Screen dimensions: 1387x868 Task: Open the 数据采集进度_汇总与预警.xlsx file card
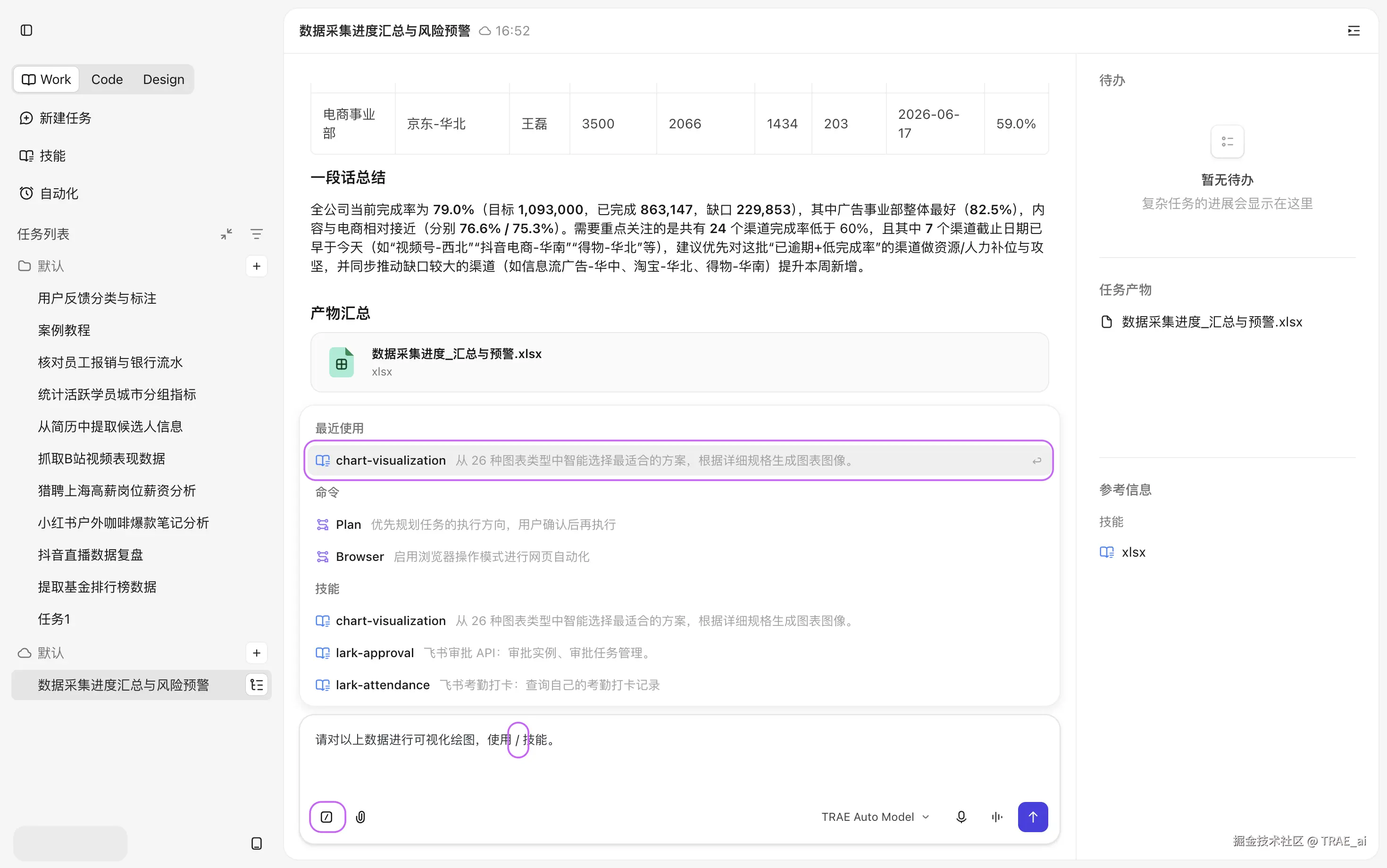click(x=679, y=362)
